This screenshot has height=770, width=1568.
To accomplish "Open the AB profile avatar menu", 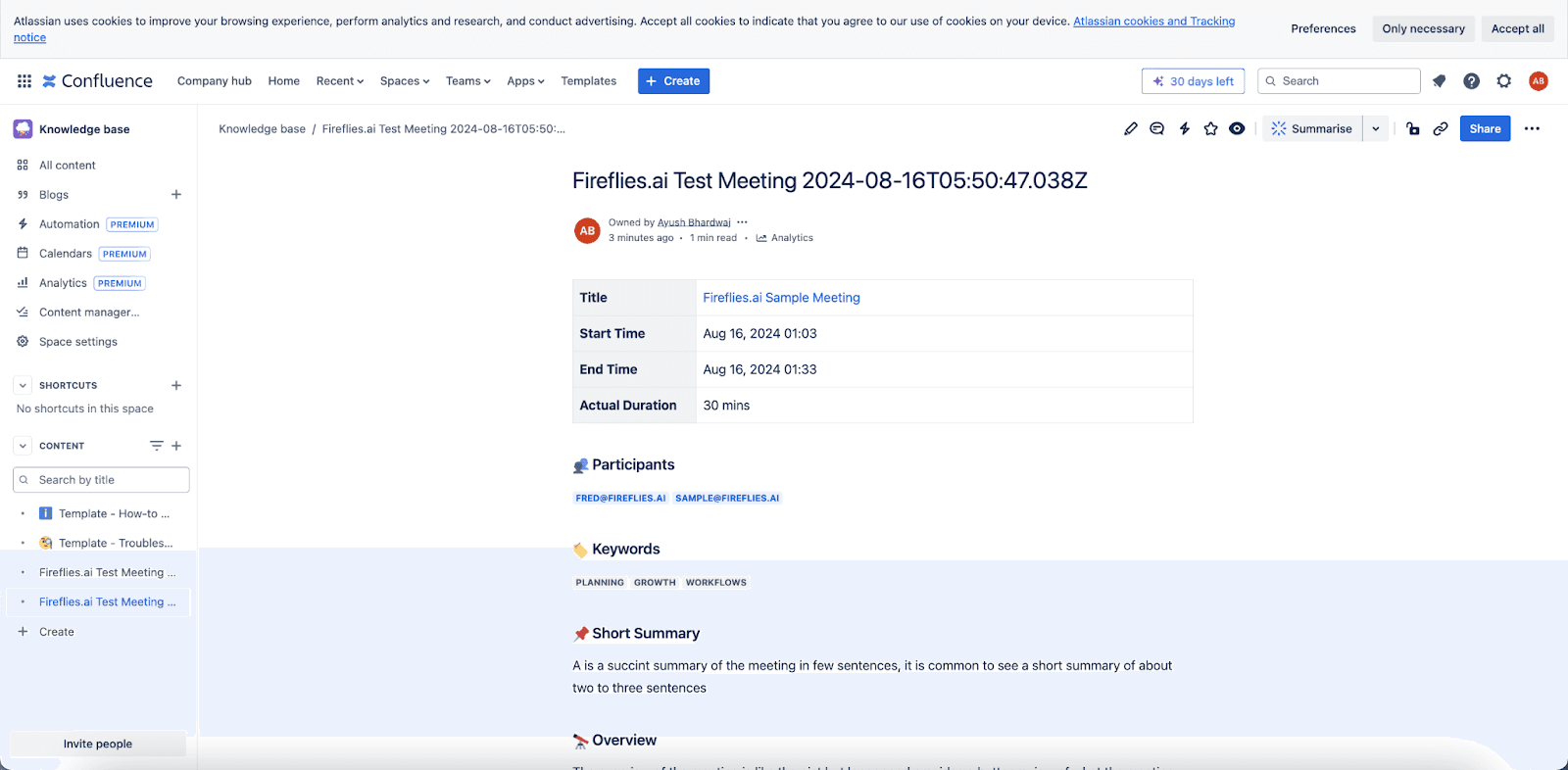I will click(1539, 81).
